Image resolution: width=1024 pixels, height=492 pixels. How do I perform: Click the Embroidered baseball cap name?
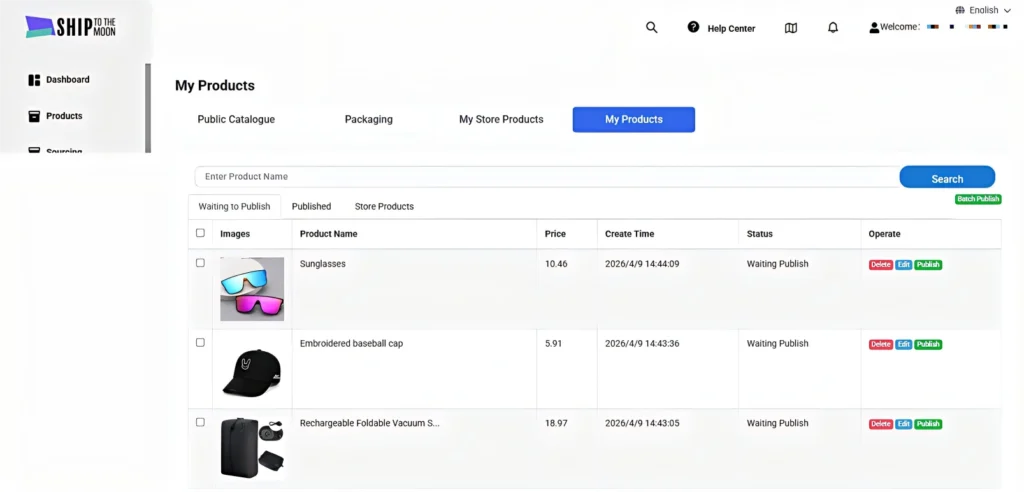tap(351, 344)
